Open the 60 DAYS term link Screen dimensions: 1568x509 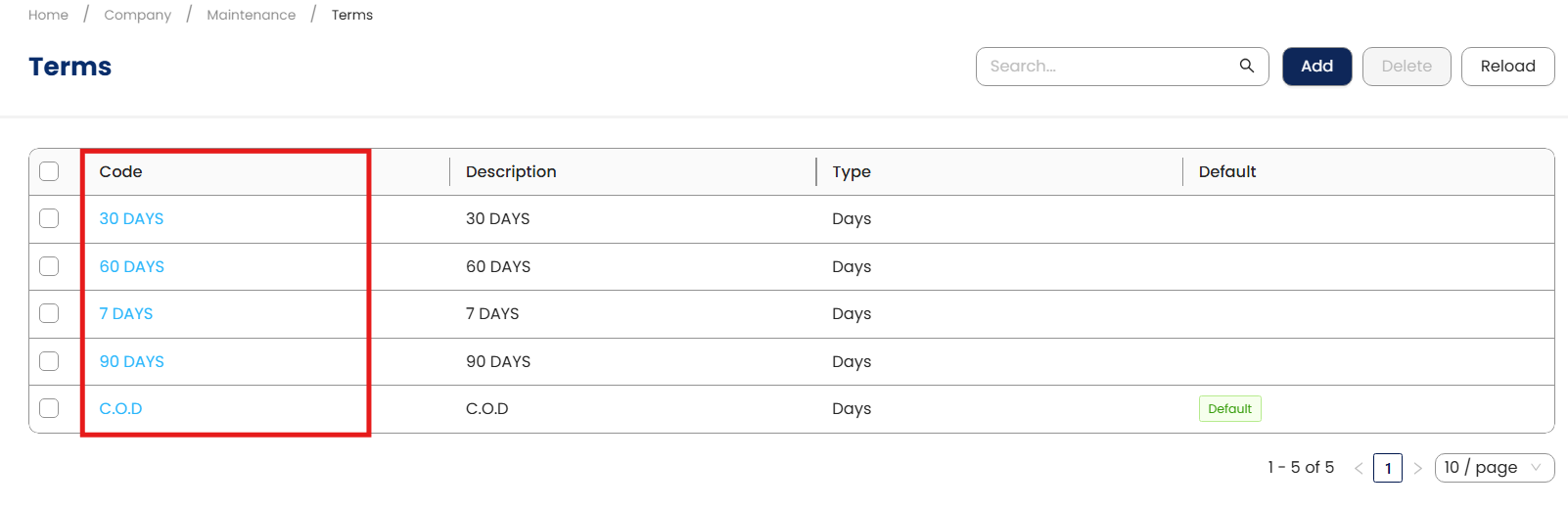coord(132,266)
